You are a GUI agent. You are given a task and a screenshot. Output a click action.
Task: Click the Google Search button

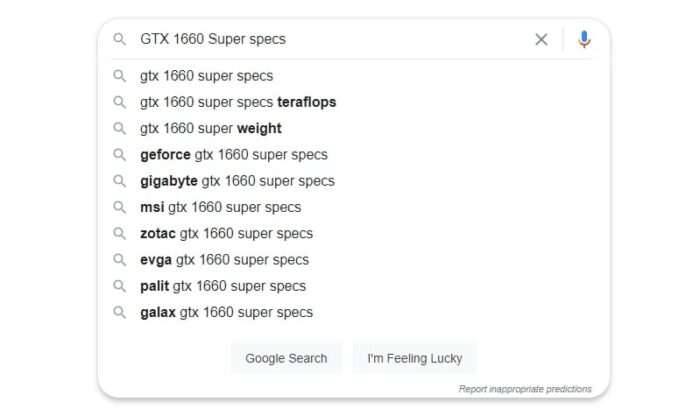[286, 358]
